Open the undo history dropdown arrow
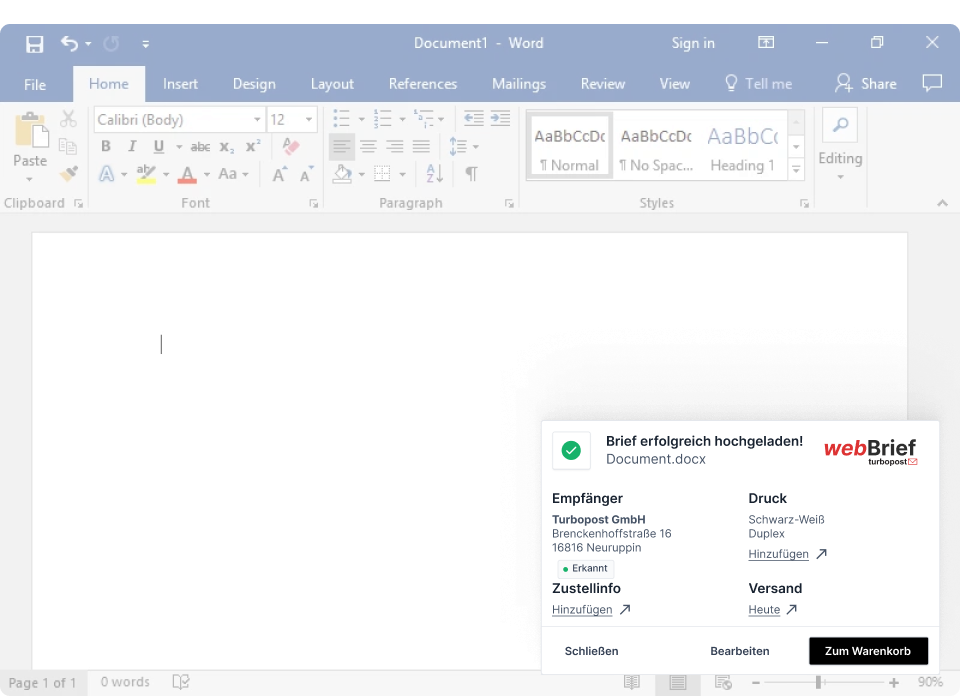Screen dimensions: 960x696 pyautogui.click(x=88, y=44)
